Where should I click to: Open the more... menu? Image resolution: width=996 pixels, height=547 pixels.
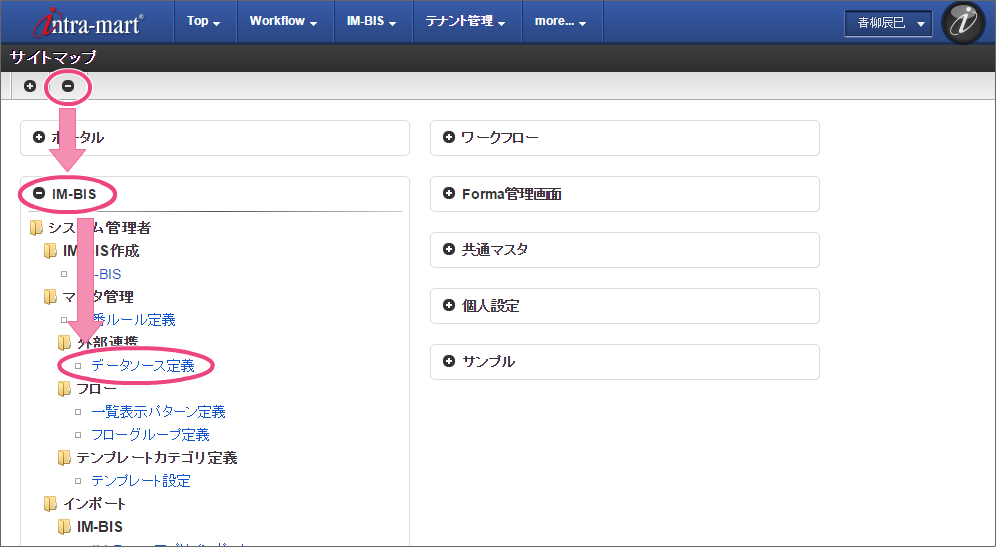pyautogui.click(x=560, y=21)
